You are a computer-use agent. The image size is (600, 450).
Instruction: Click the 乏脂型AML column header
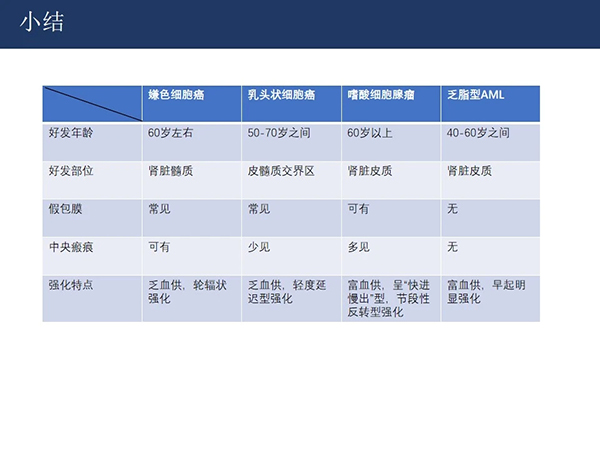[x=478, y=95]
